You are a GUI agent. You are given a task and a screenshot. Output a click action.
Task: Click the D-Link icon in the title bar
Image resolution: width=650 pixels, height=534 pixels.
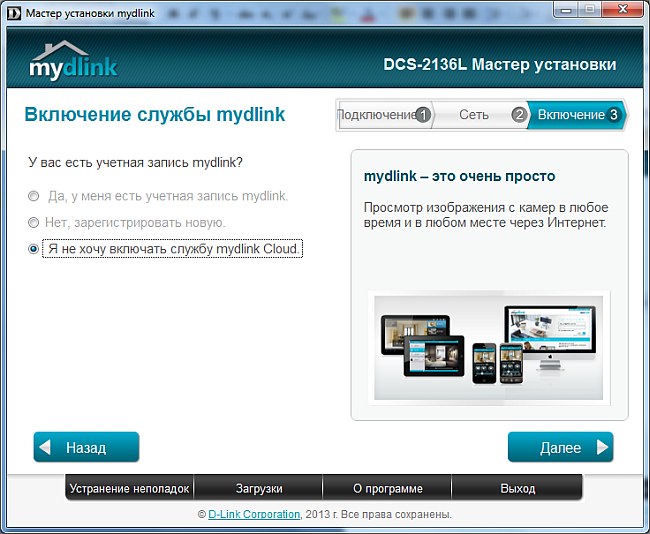(x=12, y=10)
